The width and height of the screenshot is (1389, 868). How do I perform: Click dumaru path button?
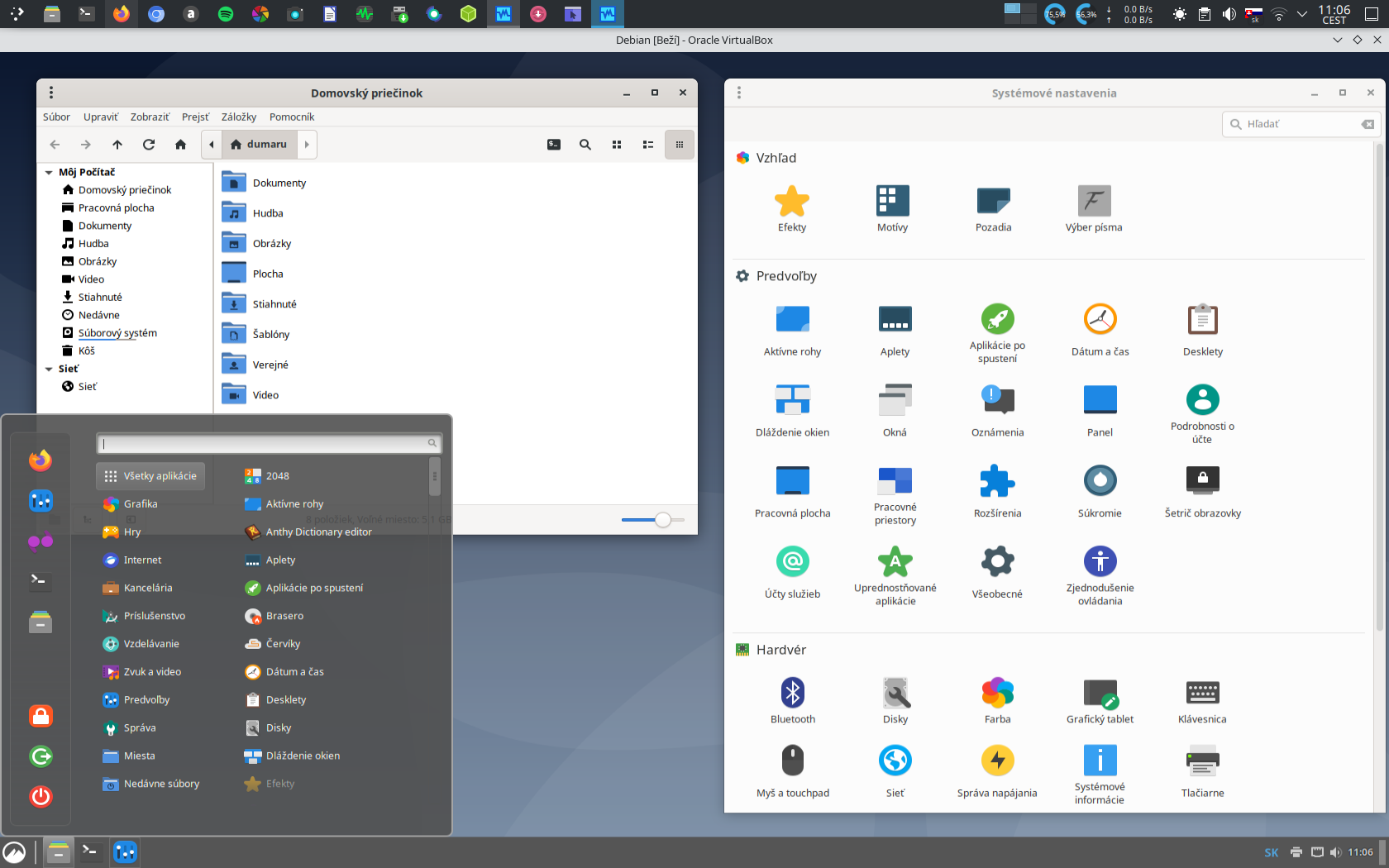click(x=259, y=145)
